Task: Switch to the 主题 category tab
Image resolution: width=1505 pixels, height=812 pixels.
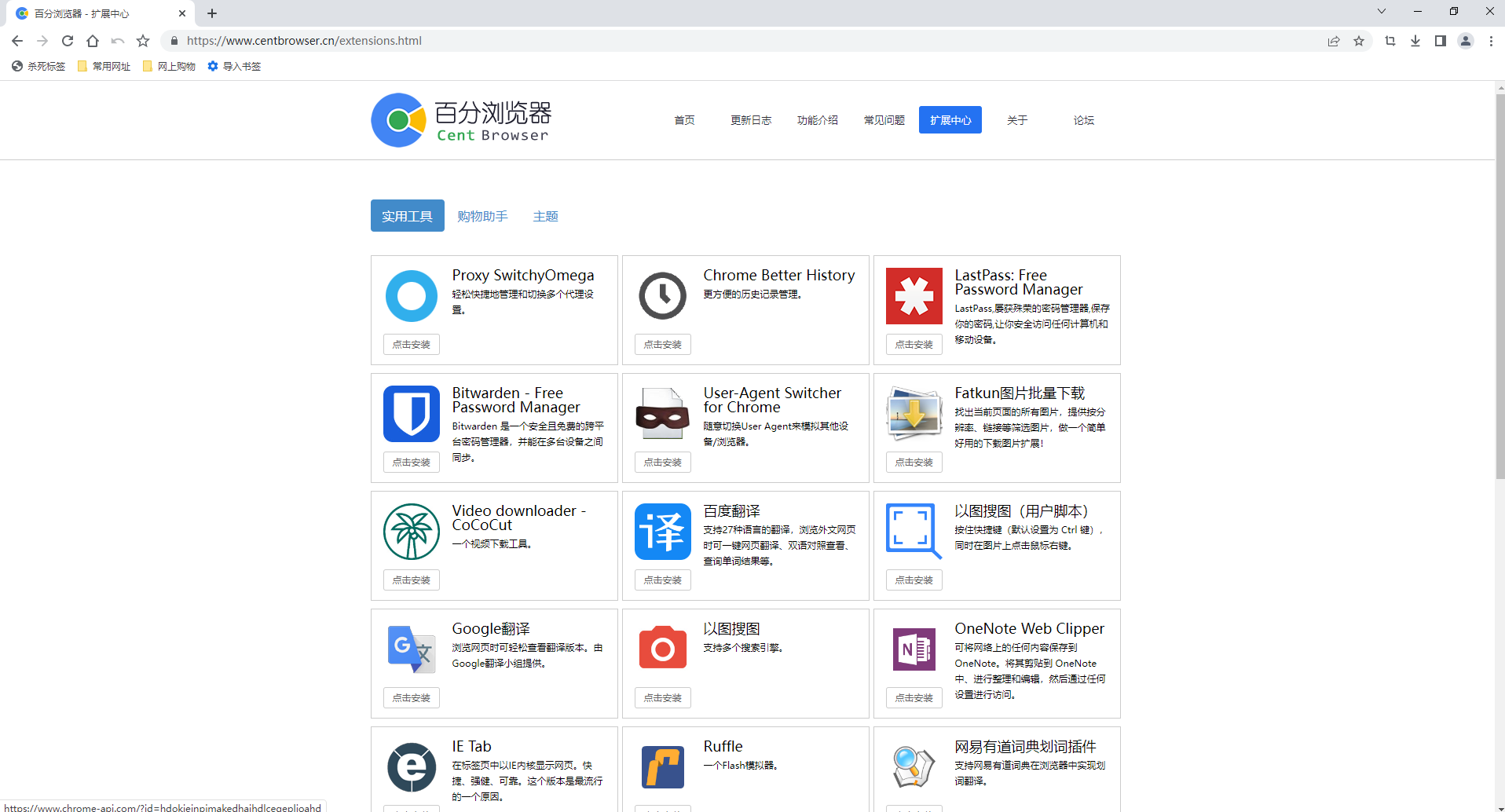Action: point(545,216)
